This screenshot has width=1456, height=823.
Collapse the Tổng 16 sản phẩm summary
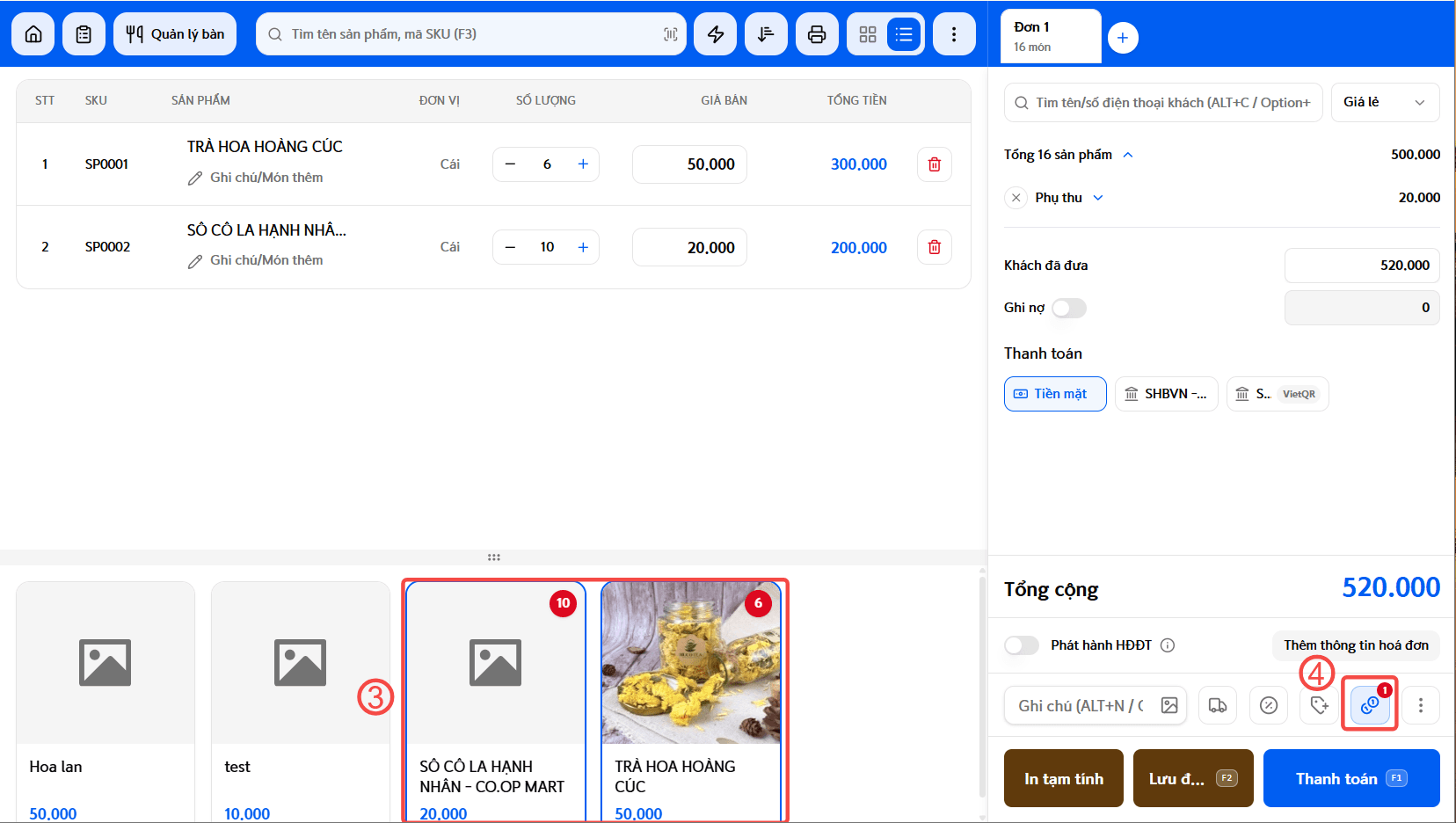pos(1128,155)
